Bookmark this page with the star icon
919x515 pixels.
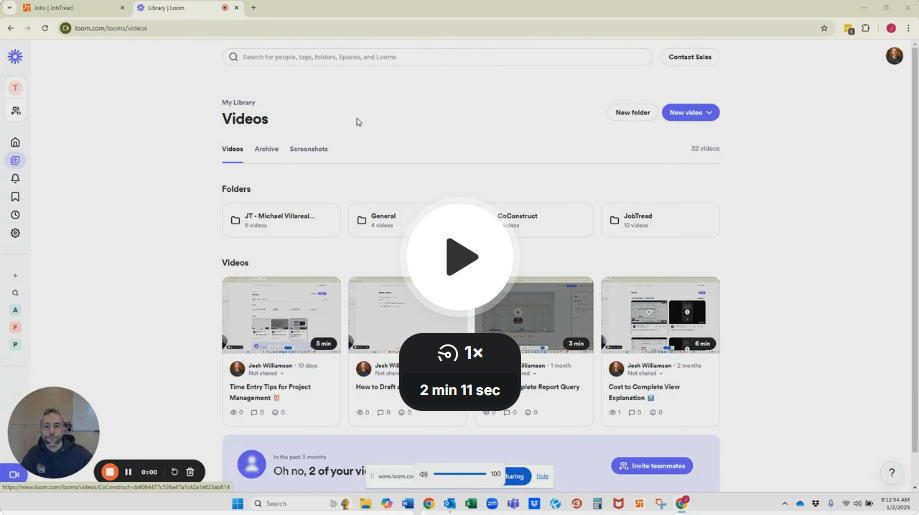click(x=824, y=28)
